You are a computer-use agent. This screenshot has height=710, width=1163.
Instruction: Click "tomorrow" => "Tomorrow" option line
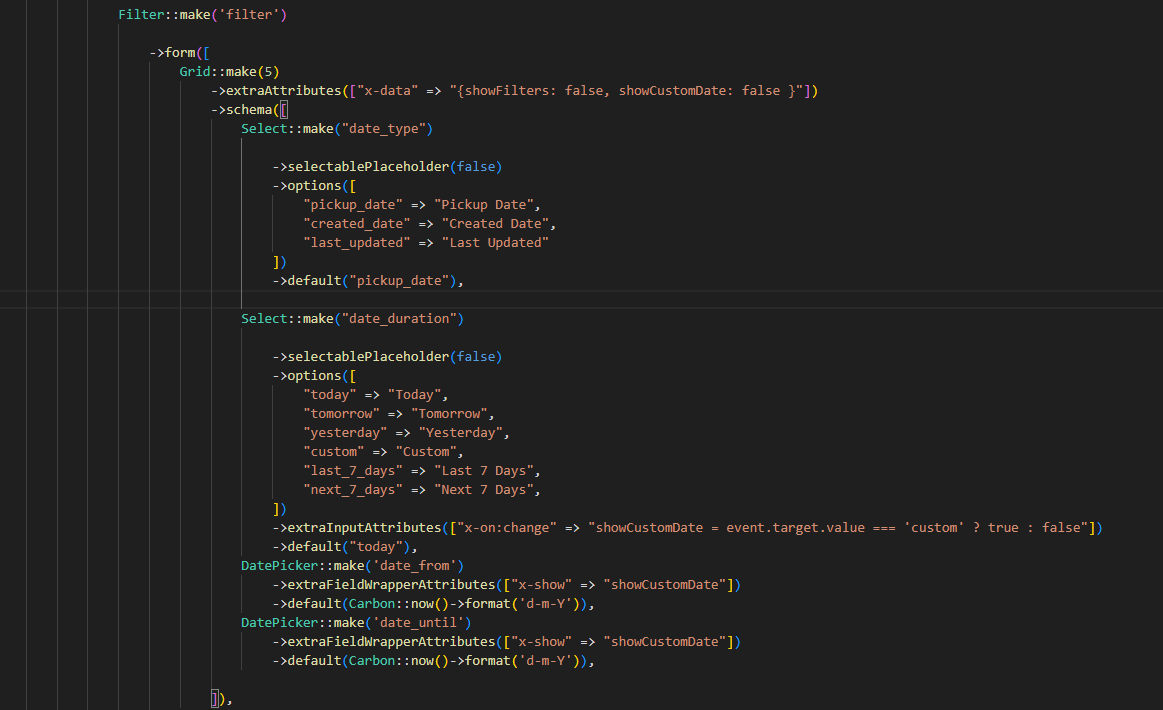[x=399, y=414]
